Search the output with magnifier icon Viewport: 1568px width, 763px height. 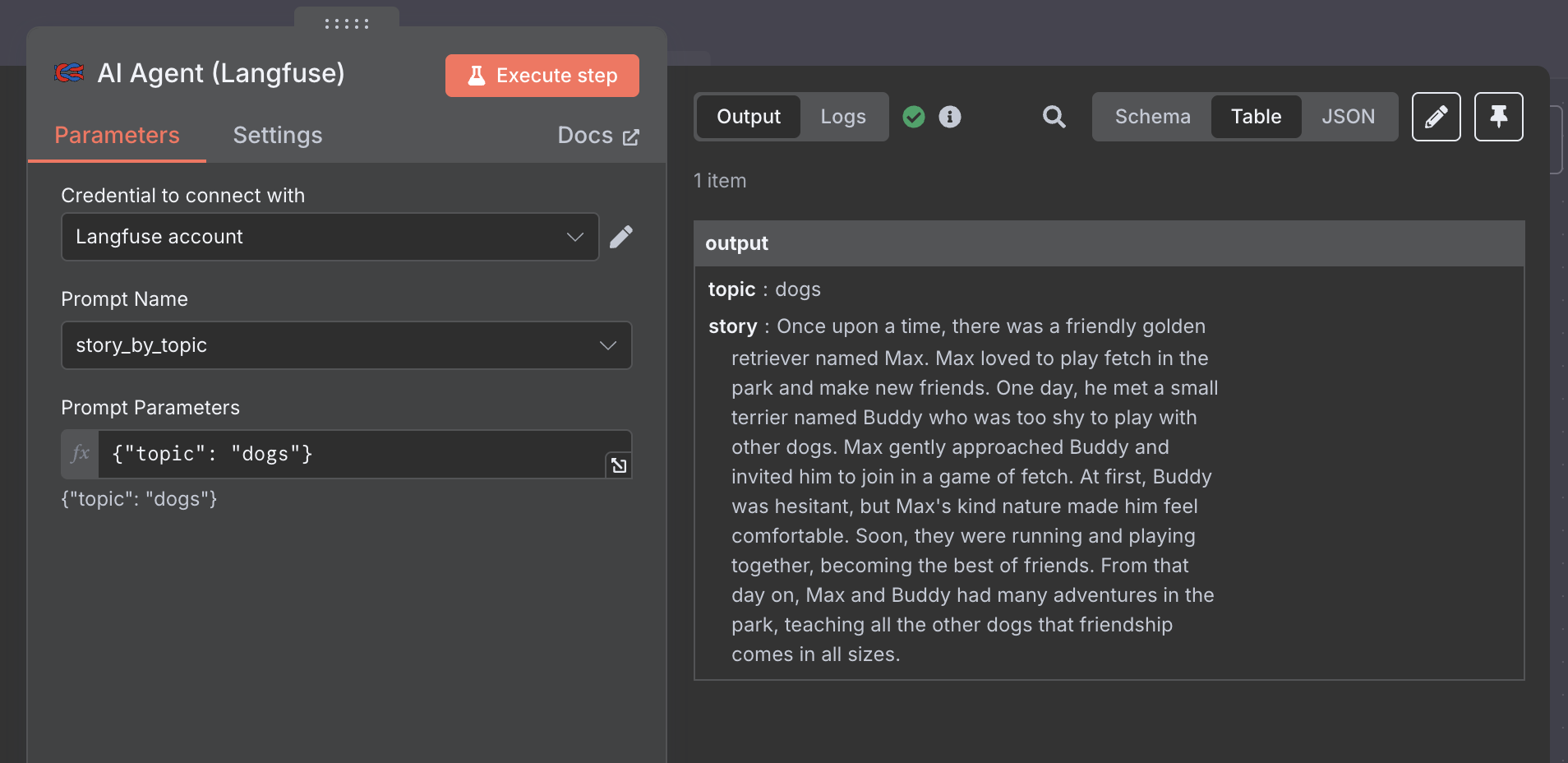(1054, 117)
